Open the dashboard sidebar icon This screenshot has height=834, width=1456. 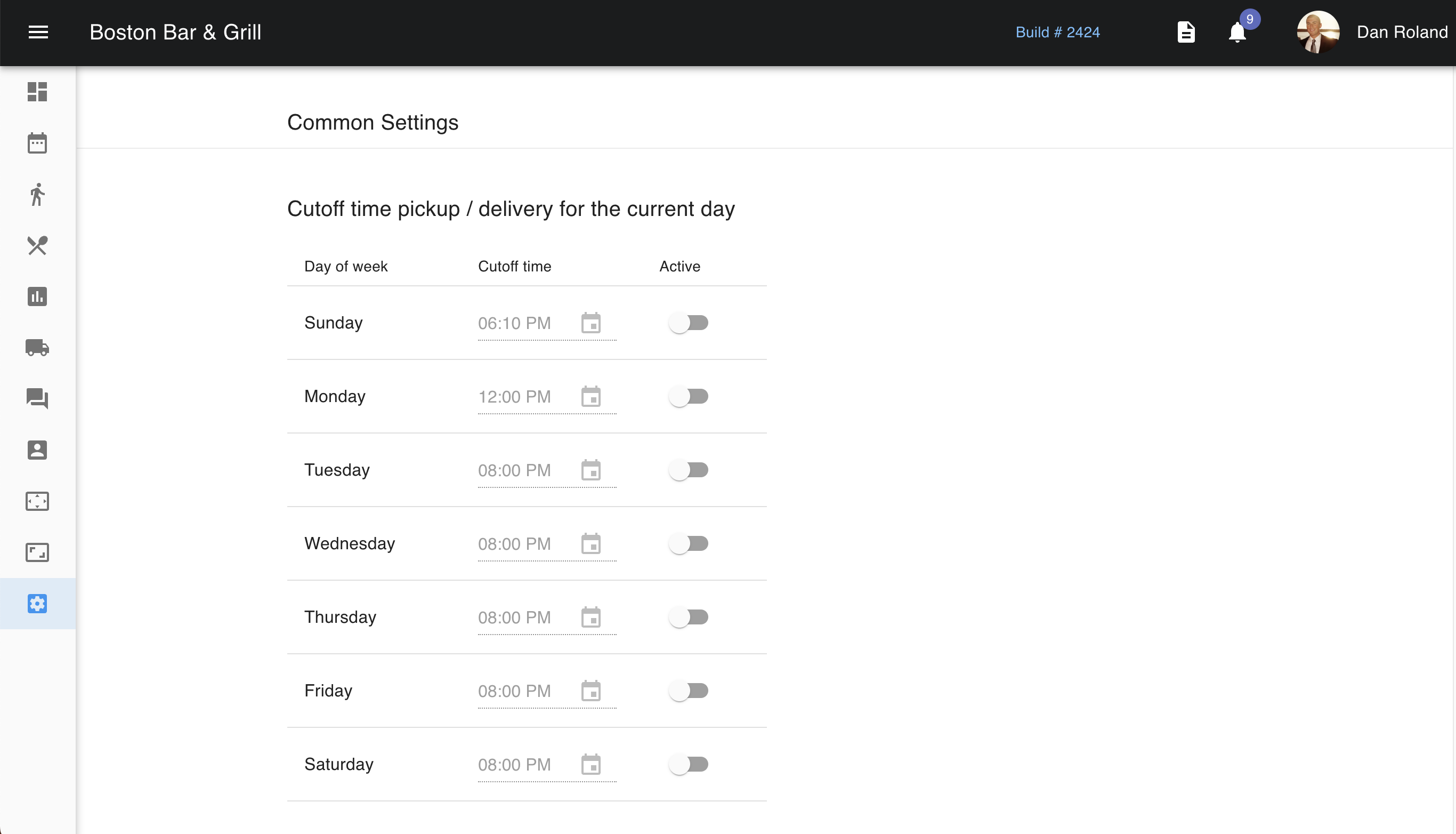point(37,92)
